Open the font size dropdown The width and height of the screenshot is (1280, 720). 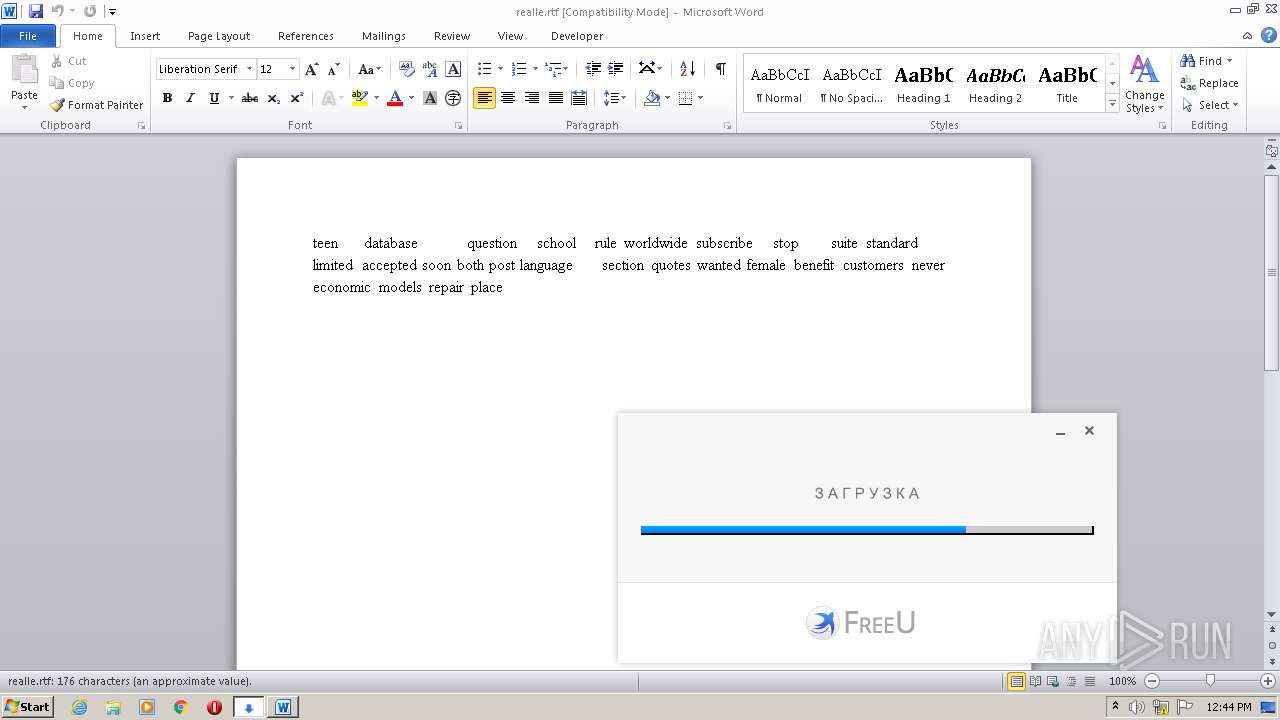point(292,69)
